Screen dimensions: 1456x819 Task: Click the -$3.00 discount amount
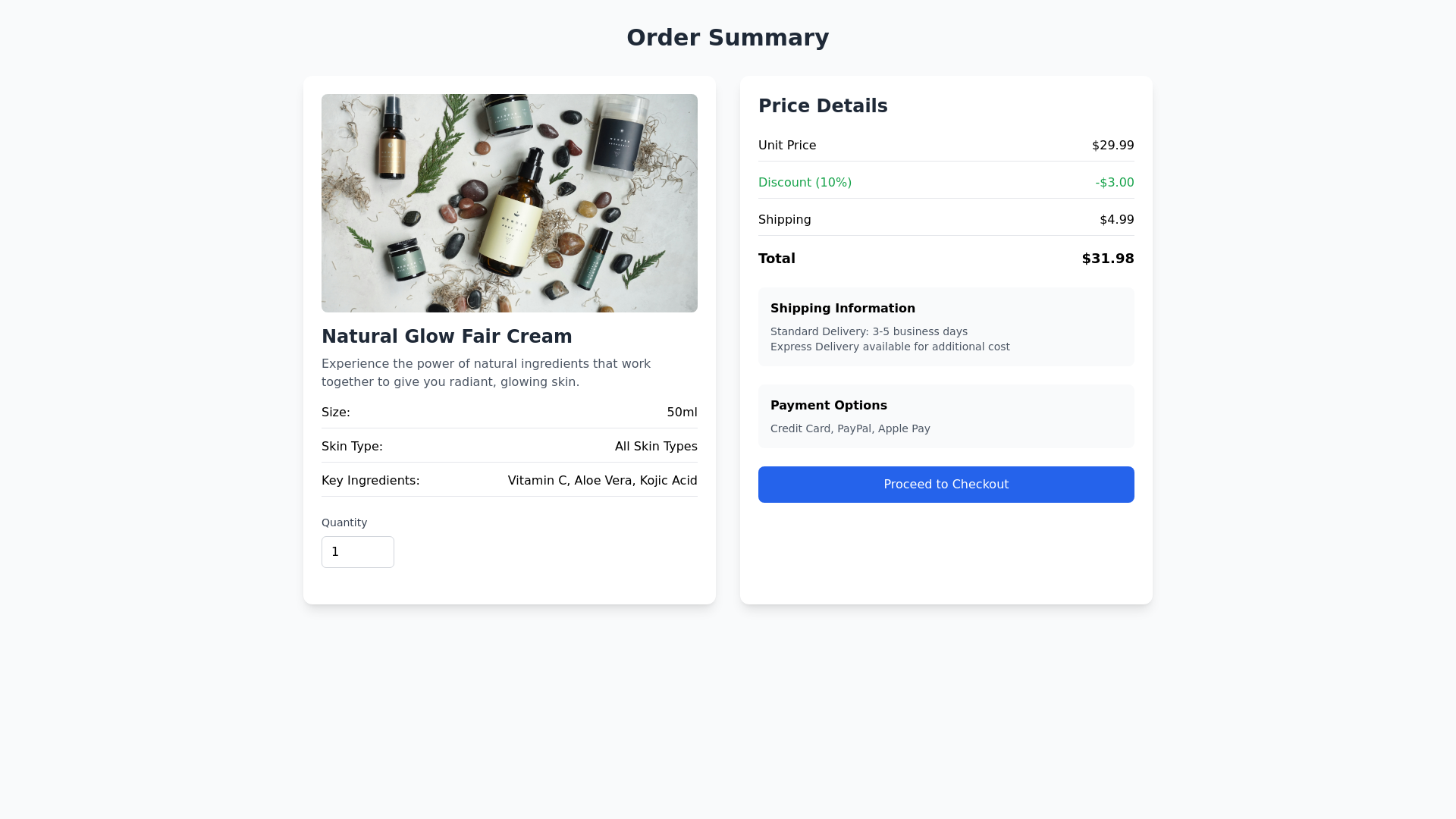pos(1114,183)
